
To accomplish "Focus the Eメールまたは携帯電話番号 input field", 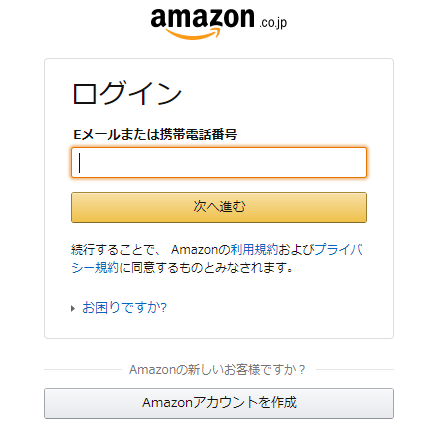I will [x=219, y=163].
